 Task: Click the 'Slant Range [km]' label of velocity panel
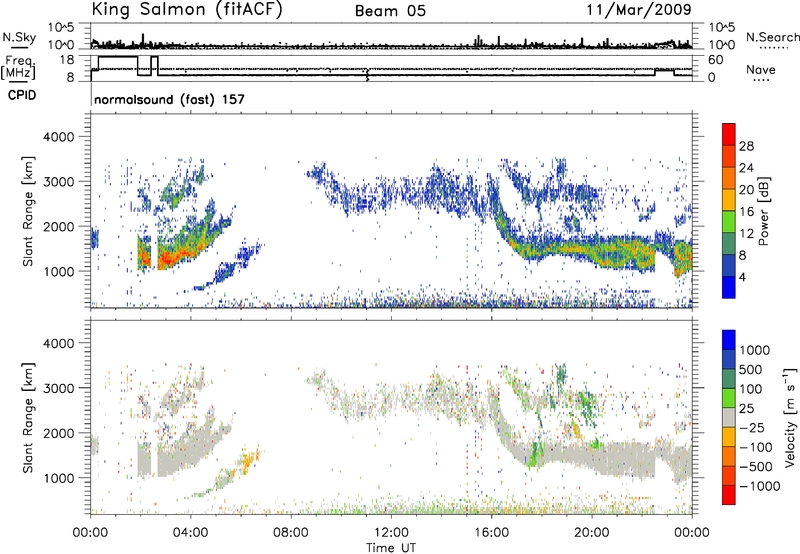pos(28,417)
